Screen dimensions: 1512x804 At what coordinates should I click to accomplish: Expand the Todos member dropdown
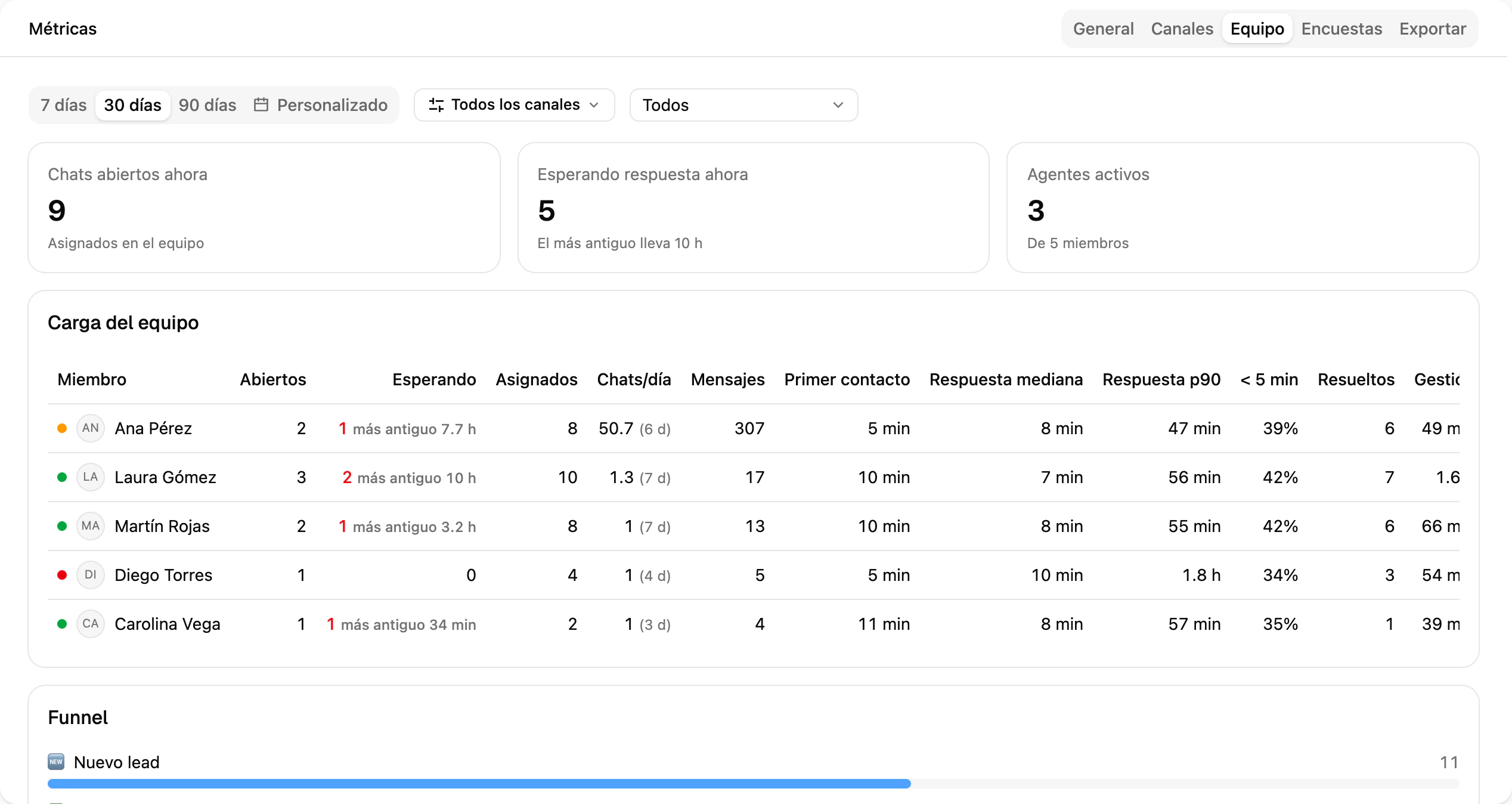tap(743, 105)
